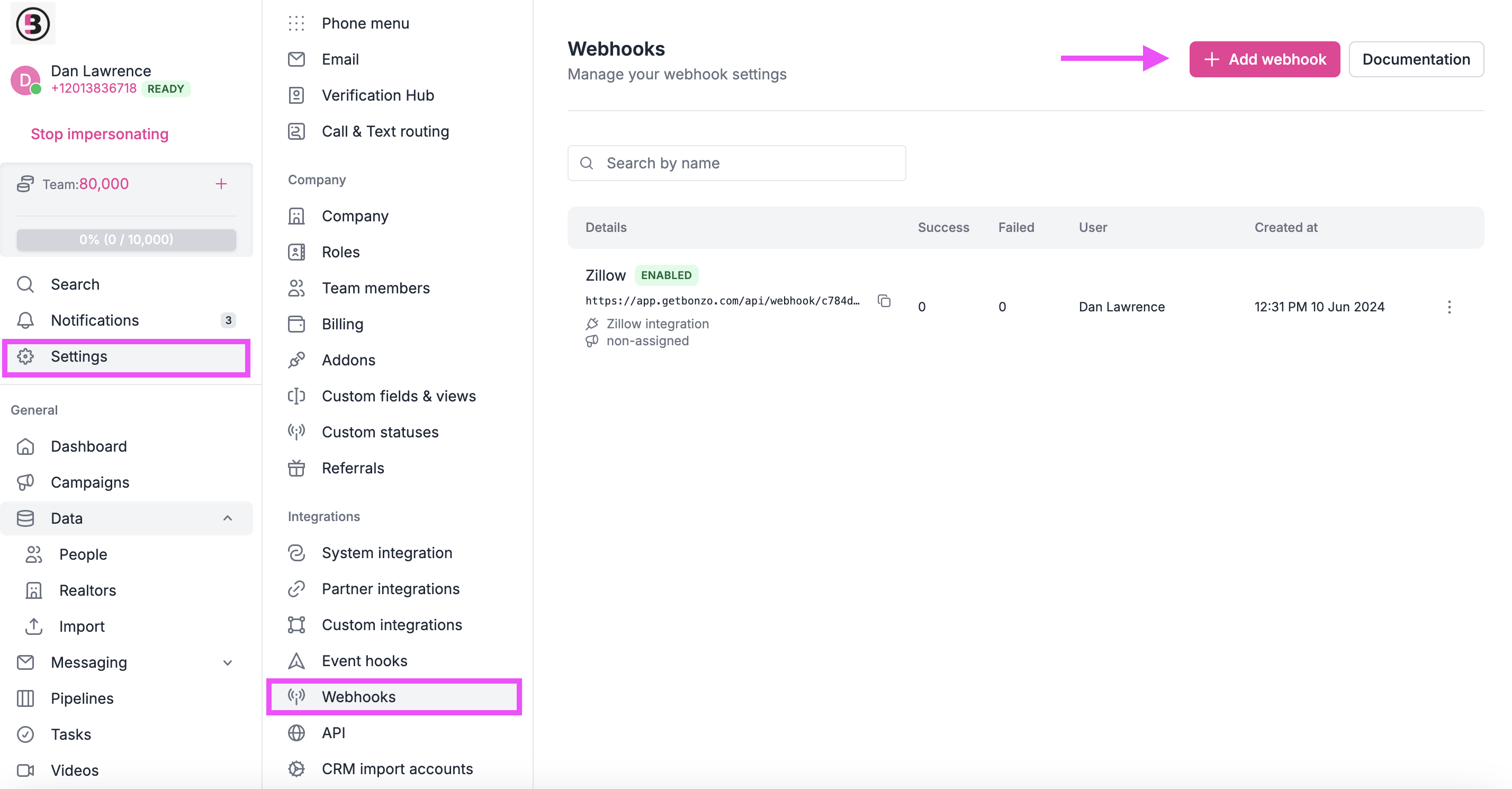The width and height of the screenshot is (1512, 789).
Task: Open Notifications bell
Action: click(x=25, y=320)
